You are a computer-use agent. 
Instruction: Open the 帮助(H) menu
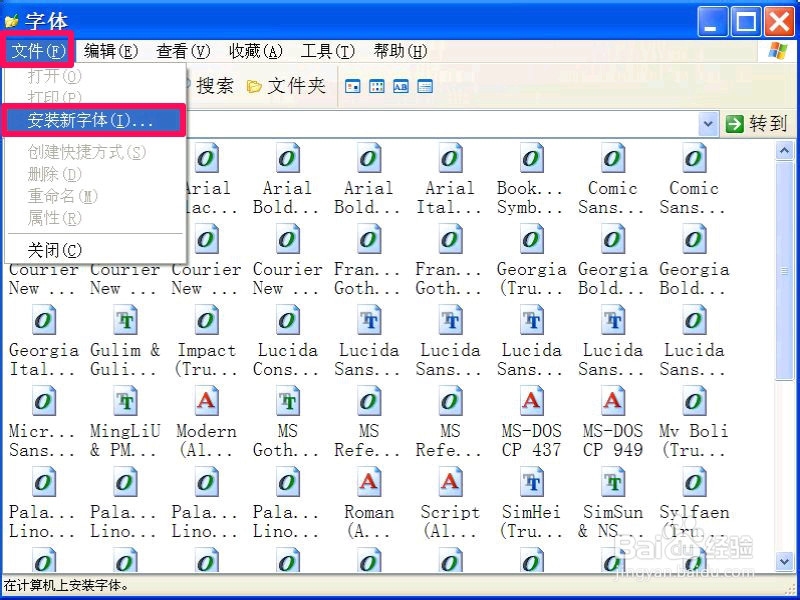400,51
